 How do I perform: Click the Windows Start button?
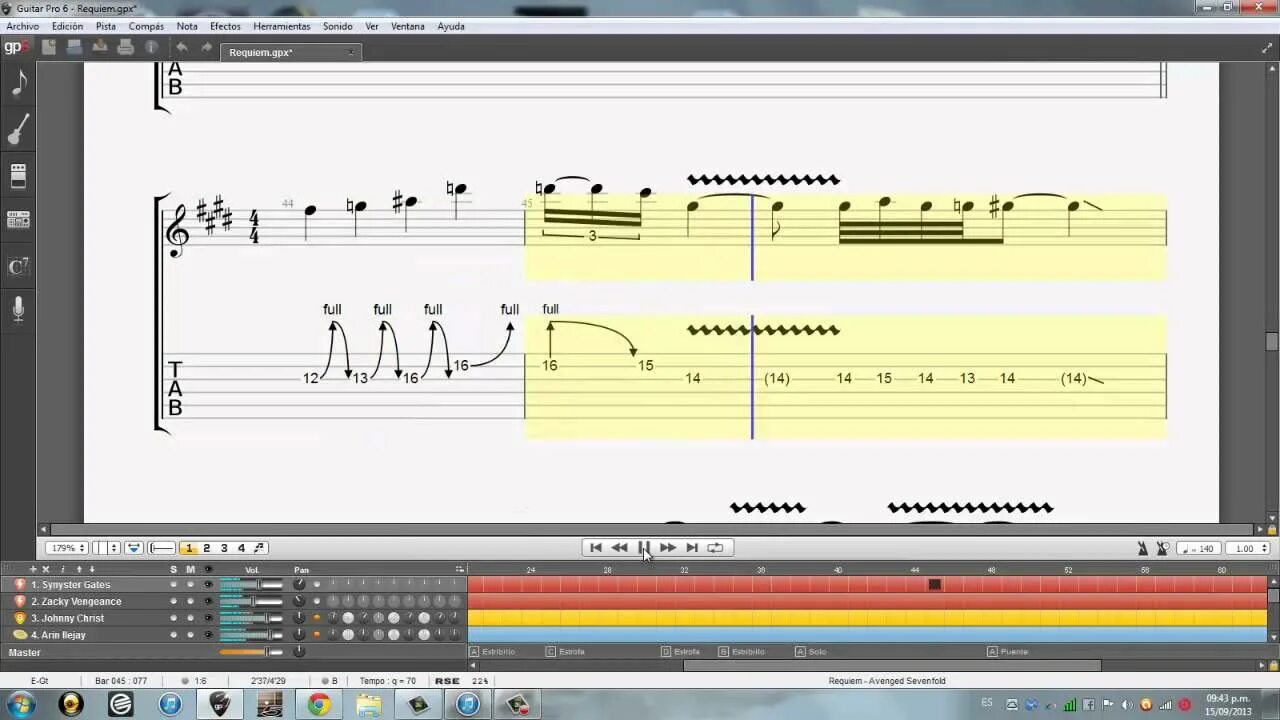20,705
